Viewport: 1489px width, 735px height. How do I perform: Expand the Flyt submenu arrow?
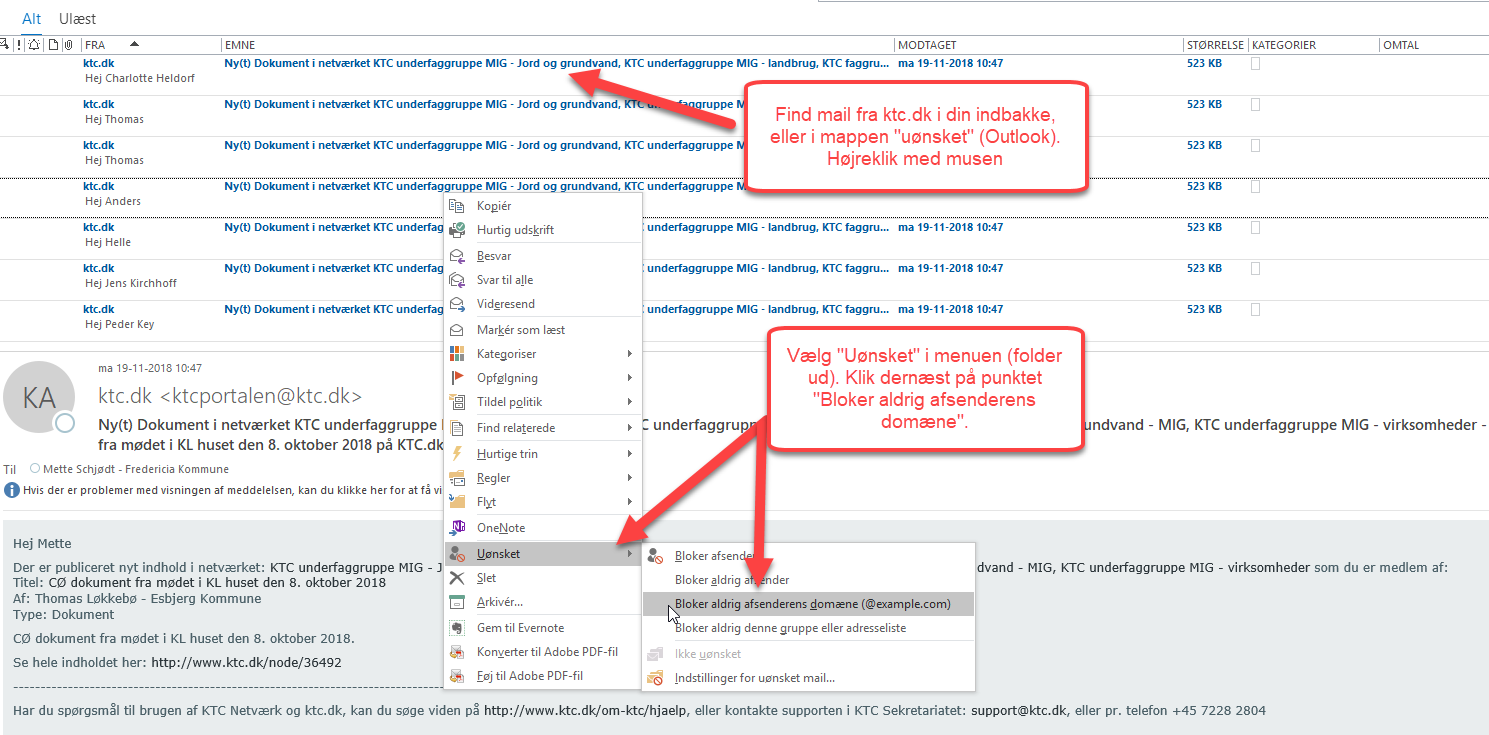tap(630, 502)
